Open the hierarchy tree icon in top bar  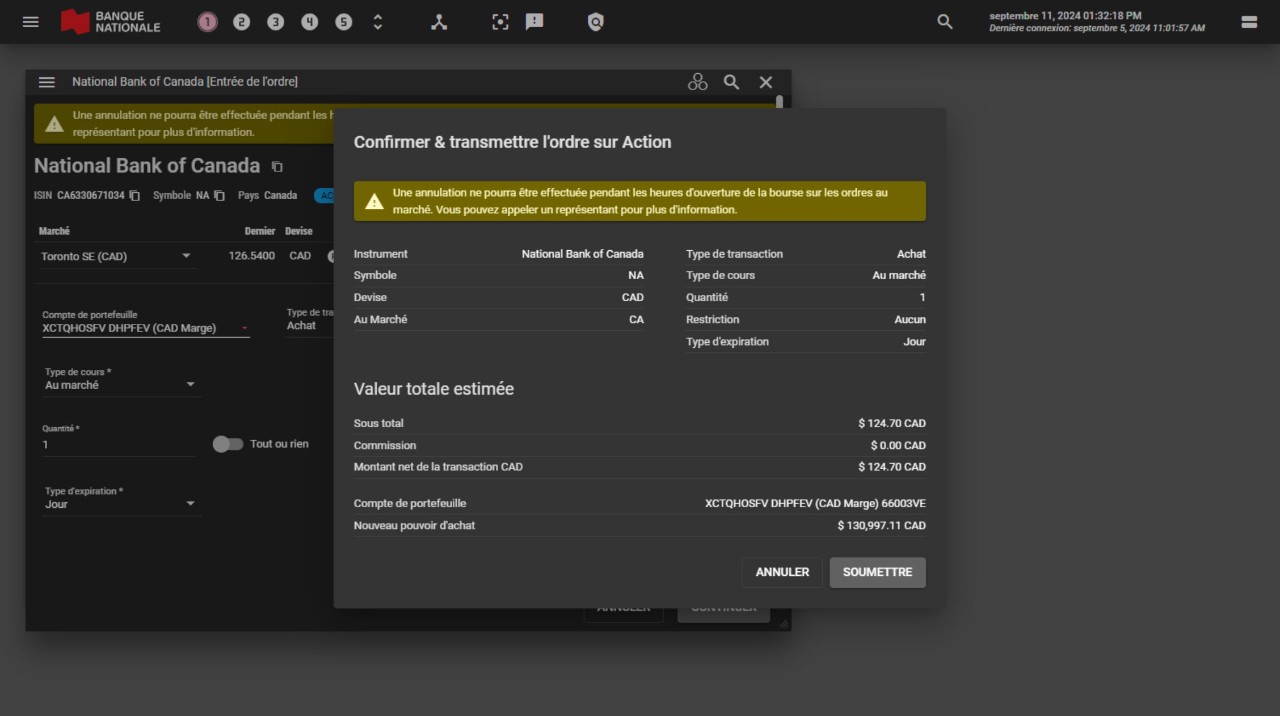(x=439, y=21)
